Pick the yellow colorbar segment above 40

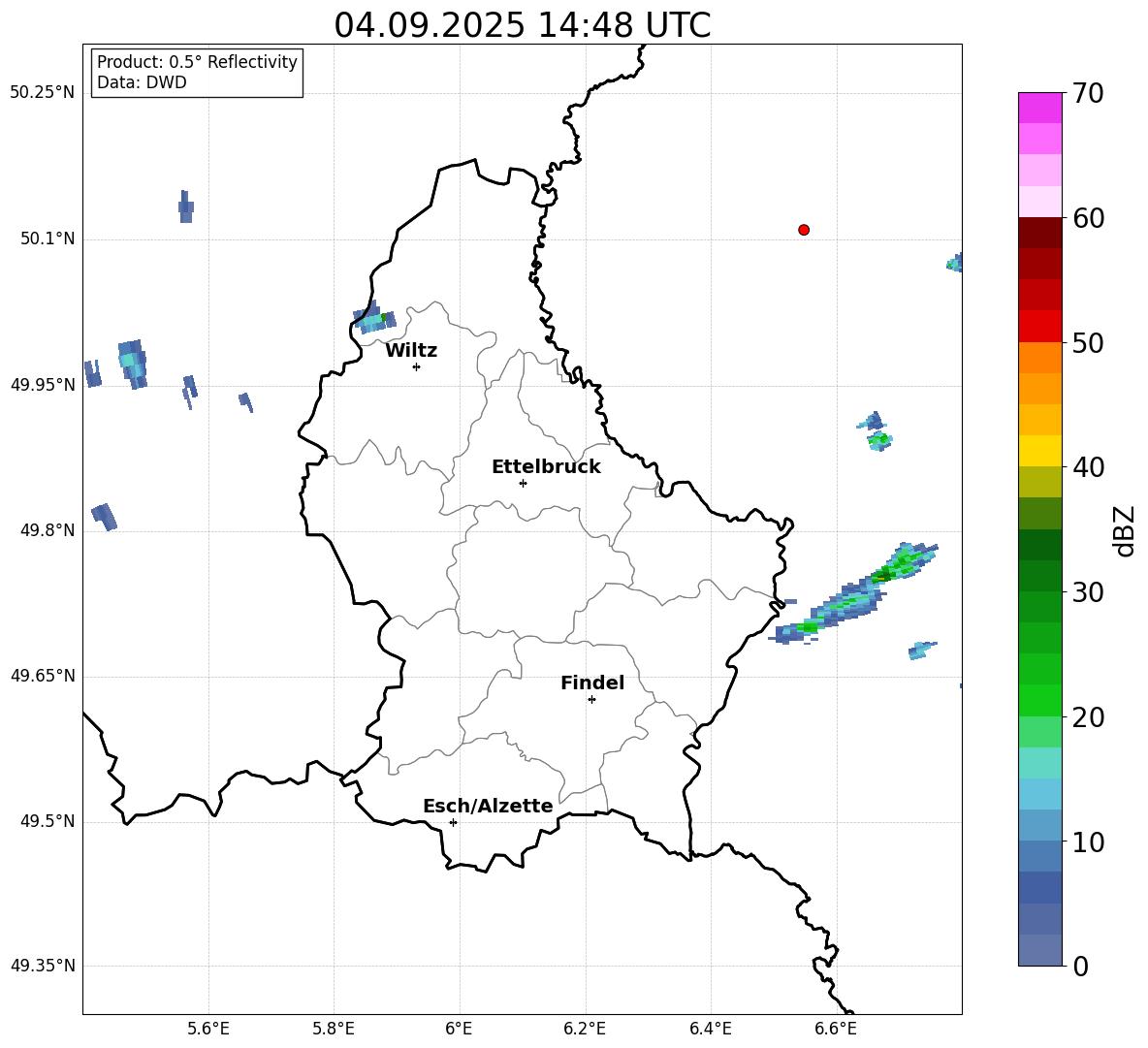pyautogui.click(x=1039, y=451)
